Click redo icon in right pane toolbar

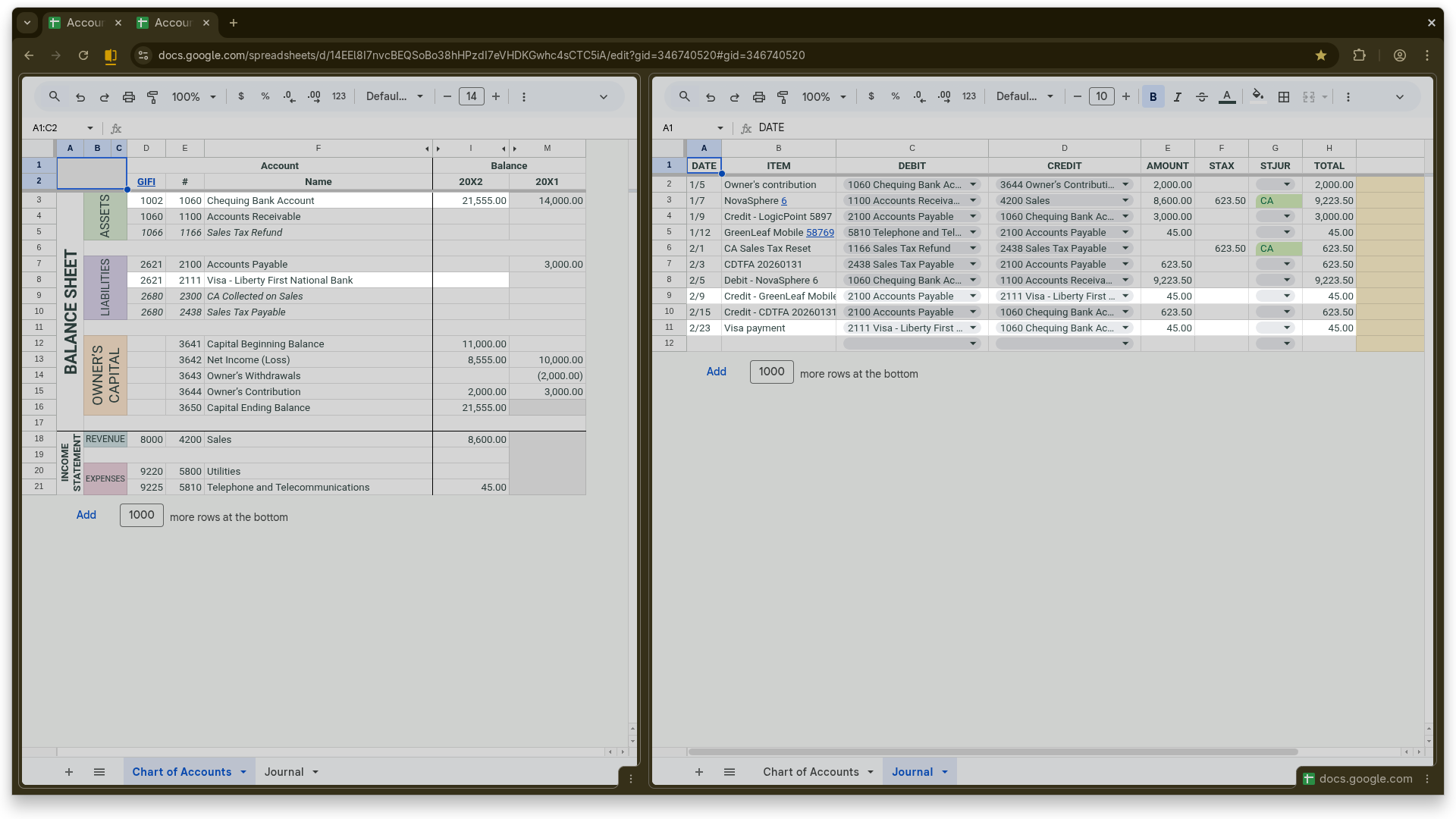pos(734,97)
